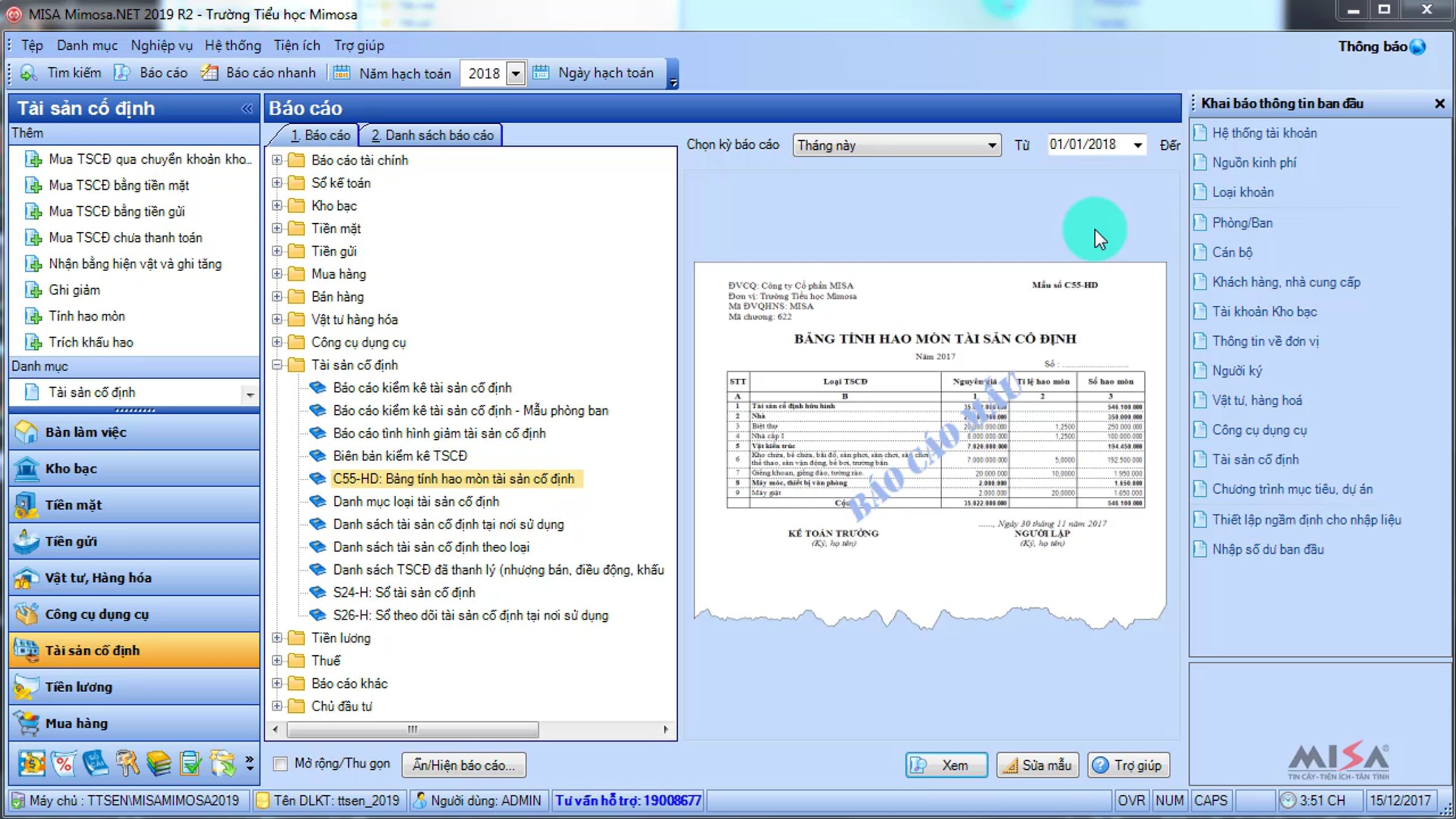
Task: Click the Báo cáo nhanh toolbar icon
Action: 209,73
